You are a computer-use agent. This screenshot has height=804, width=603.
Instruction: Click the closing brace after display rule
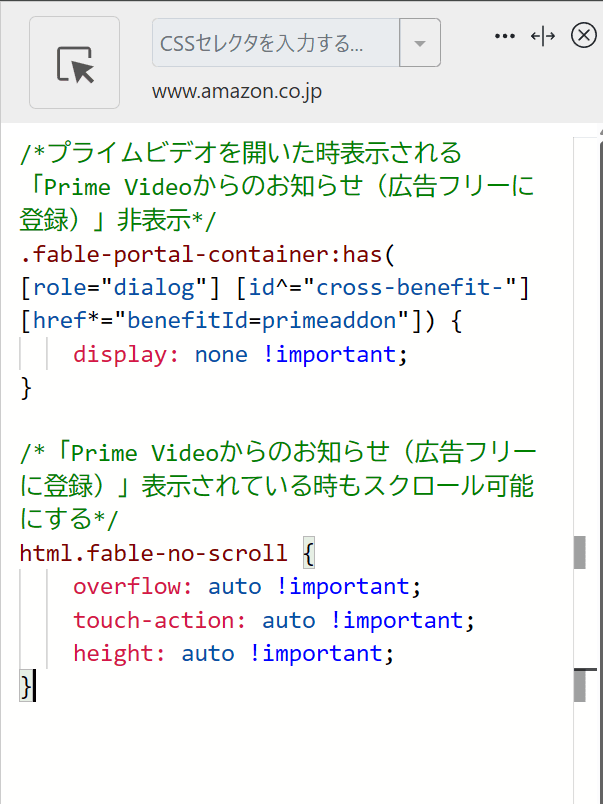[x=26, y=388]
